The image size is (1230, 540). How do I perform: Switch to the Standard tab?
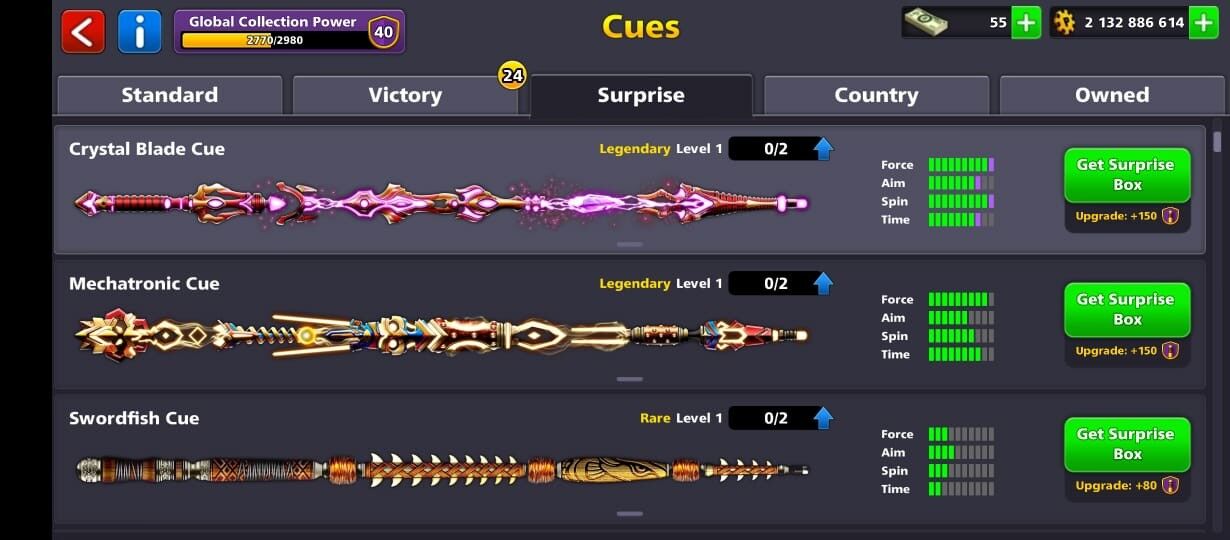[170, 95]
